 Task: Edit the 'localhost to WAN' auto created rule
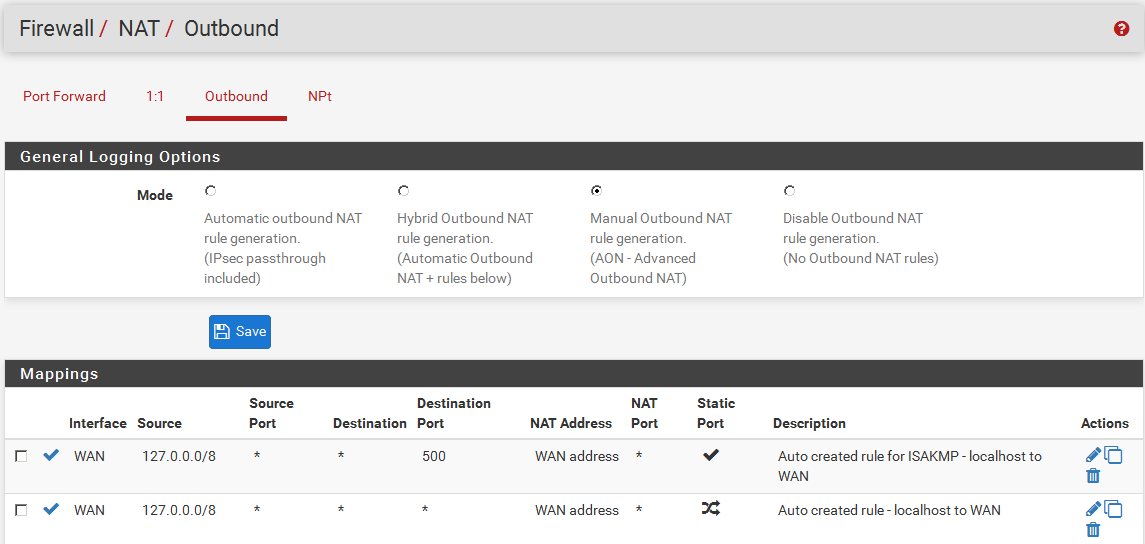pyautogui.click(x=1093, y=509)
